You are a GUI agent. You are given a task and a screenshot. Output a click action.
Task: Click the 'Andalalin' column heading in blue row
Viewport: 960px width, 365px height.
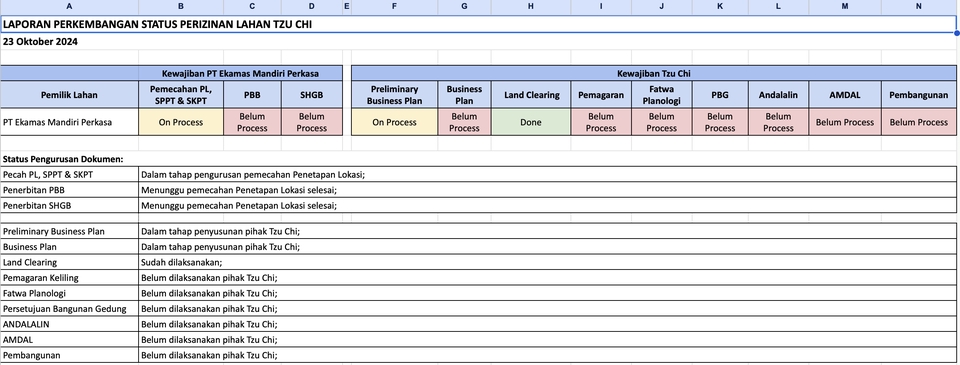click(x=778, y=95)
